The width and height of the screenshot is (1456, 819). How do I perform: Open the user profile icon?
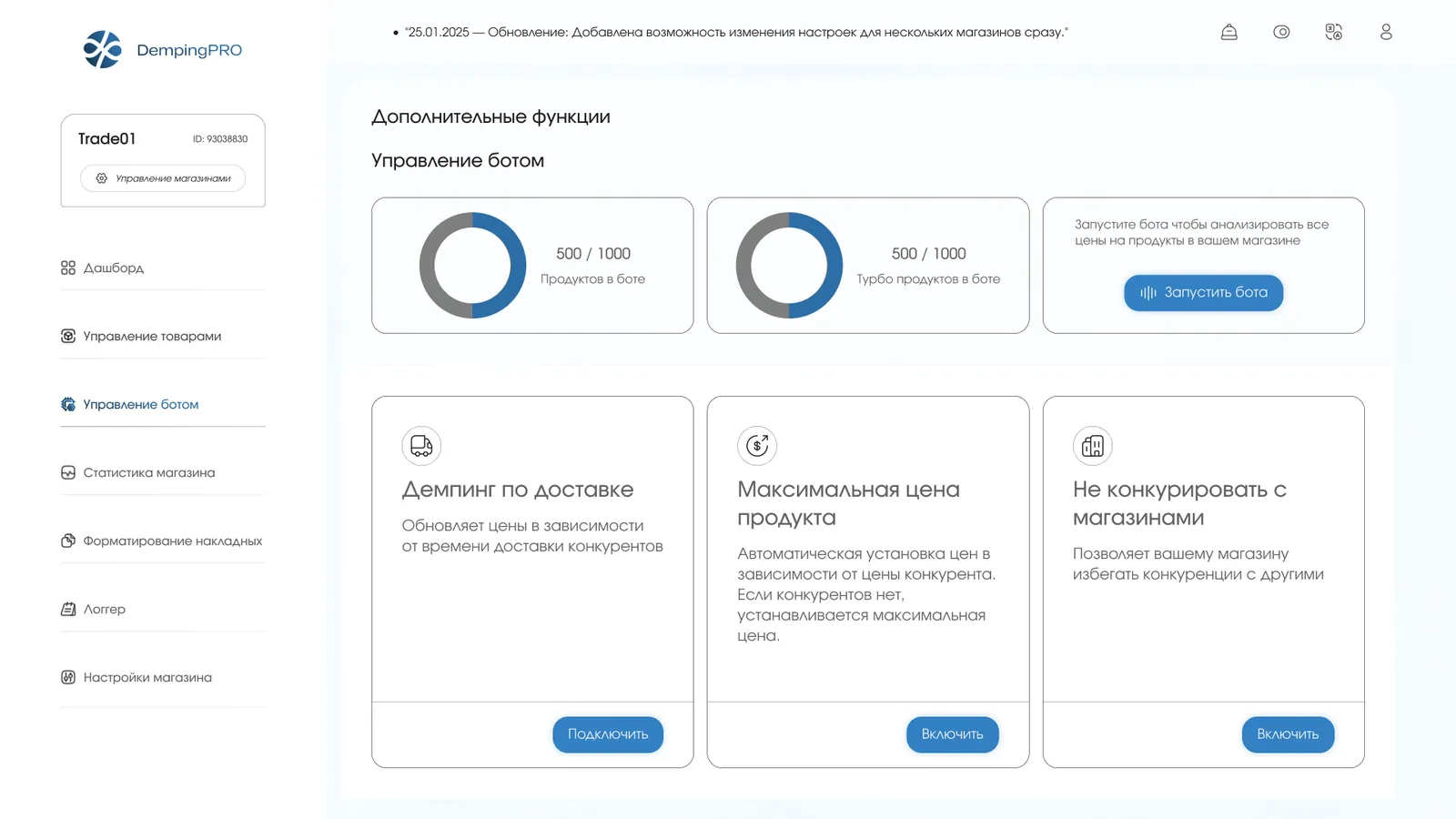[x=1386, y=32]
